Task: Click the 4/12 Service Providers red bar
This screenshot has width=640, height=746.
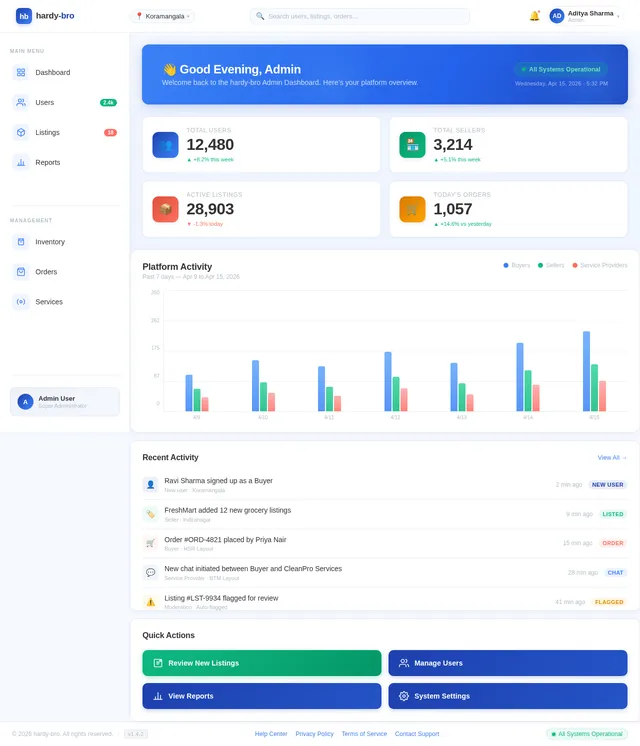Action: point(404,400)
